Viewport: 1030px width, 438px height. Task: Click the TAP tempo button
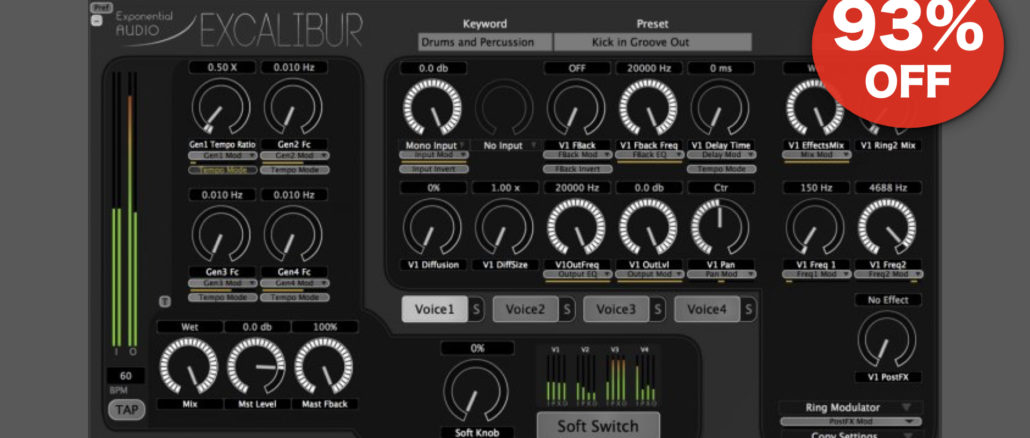126,410
